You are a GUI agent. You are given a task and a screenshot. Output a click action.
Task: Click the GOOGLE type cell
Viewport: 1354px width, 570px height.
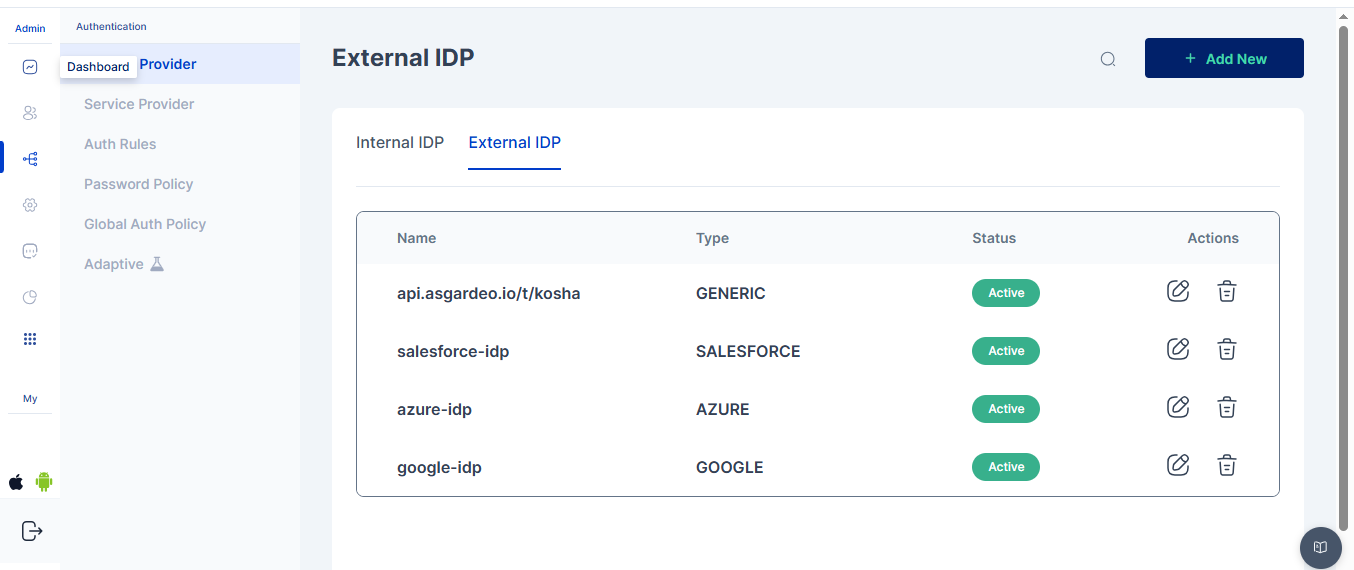coord(730,467)
